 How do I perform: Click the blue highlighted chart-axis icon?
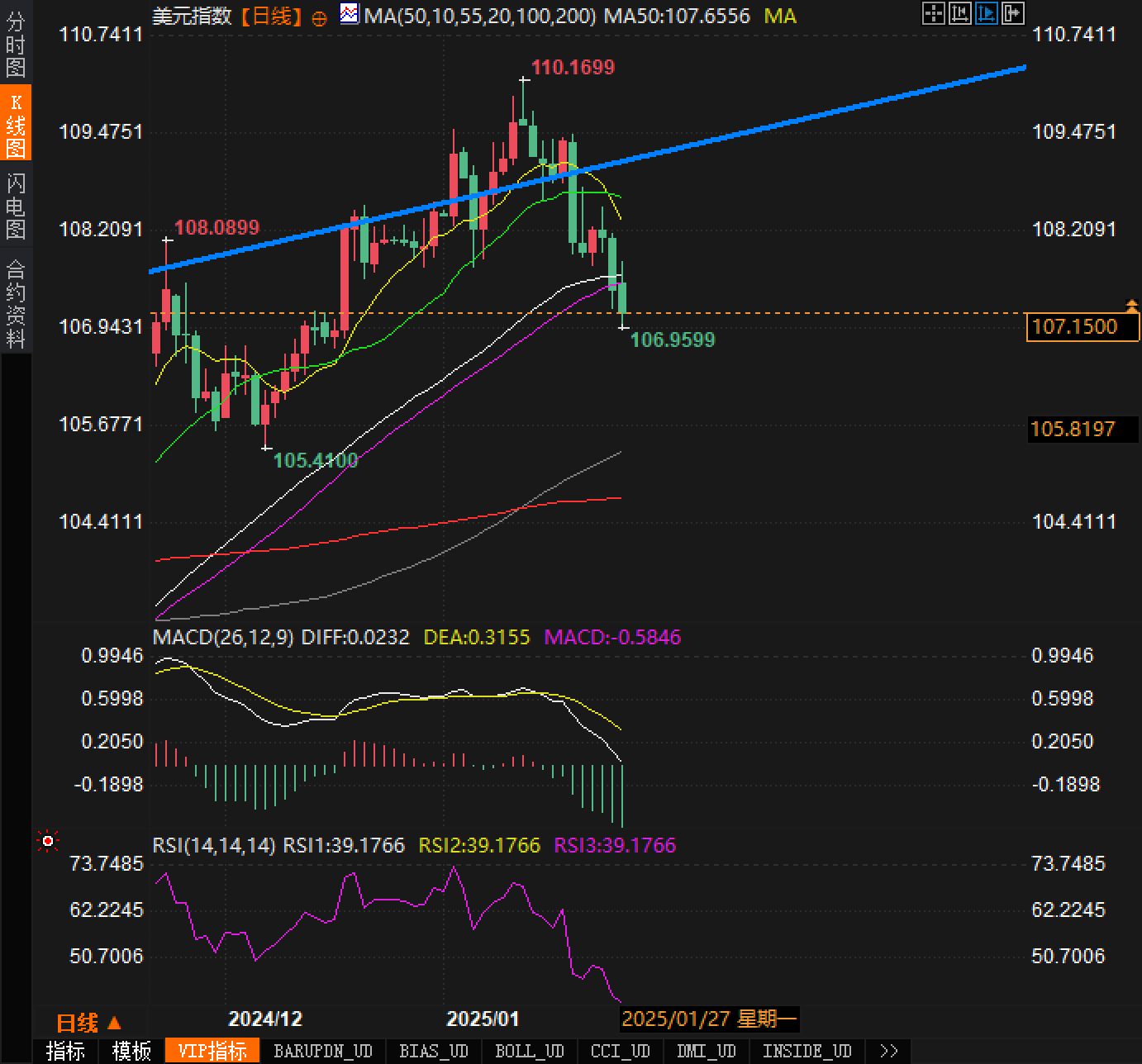(x=986, y=13)
